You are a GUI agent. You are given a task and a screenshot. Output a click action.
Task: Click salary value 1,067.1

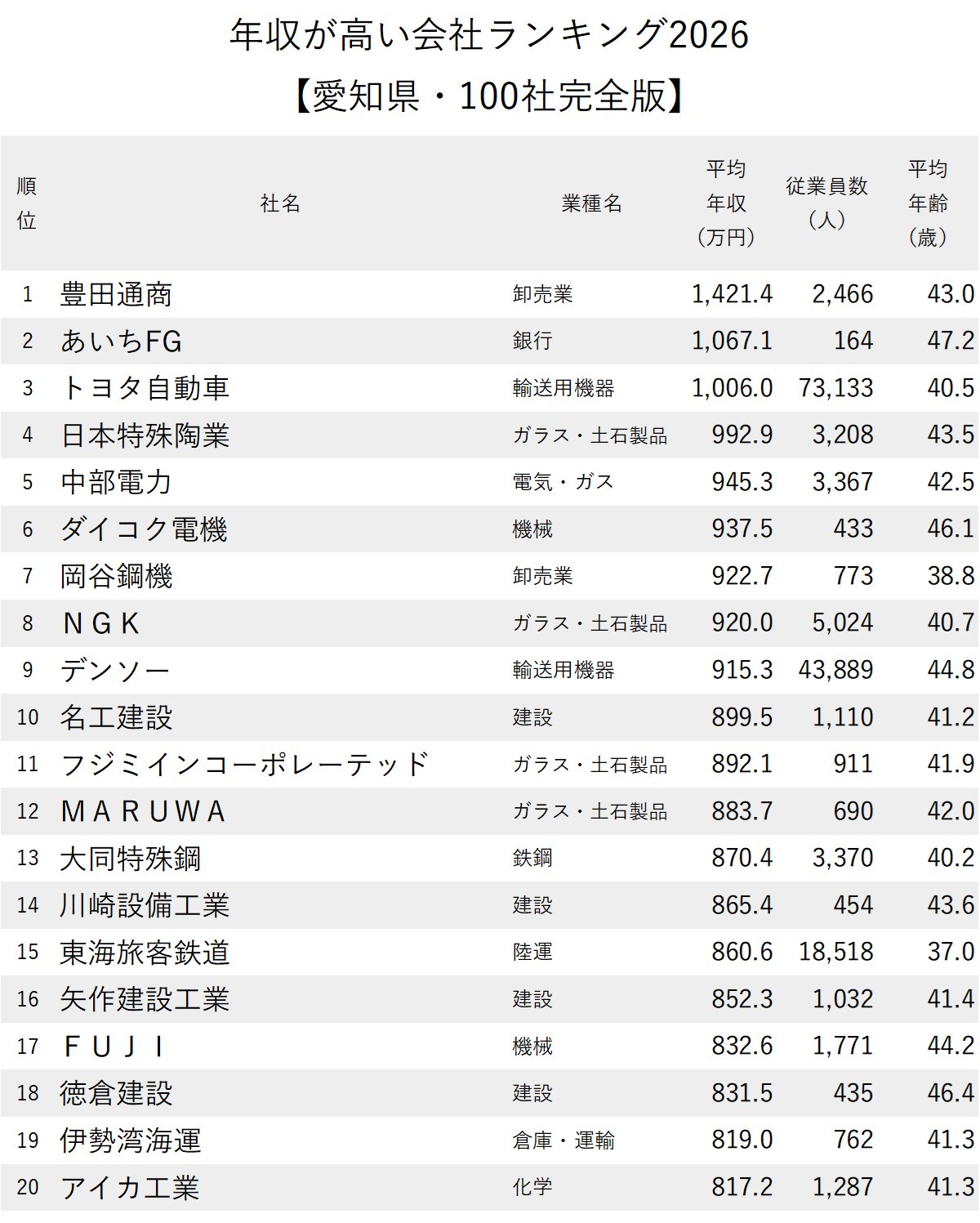point(732,341)
